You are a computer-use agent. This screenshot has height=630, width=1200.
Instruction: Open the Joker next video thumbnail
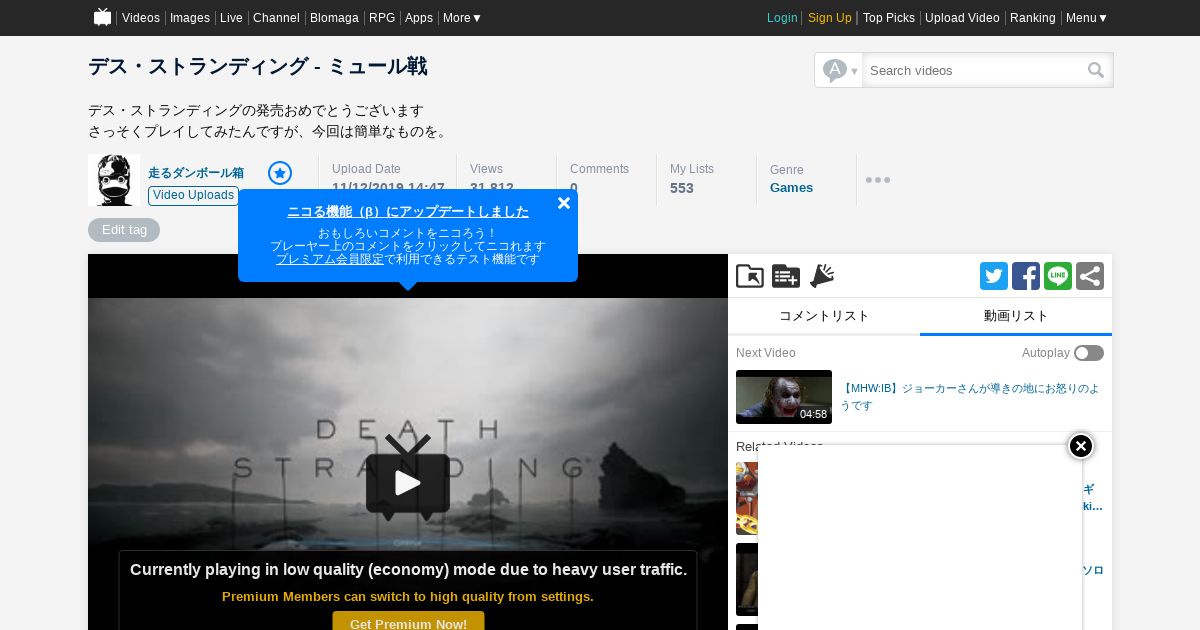pos(784,397)
